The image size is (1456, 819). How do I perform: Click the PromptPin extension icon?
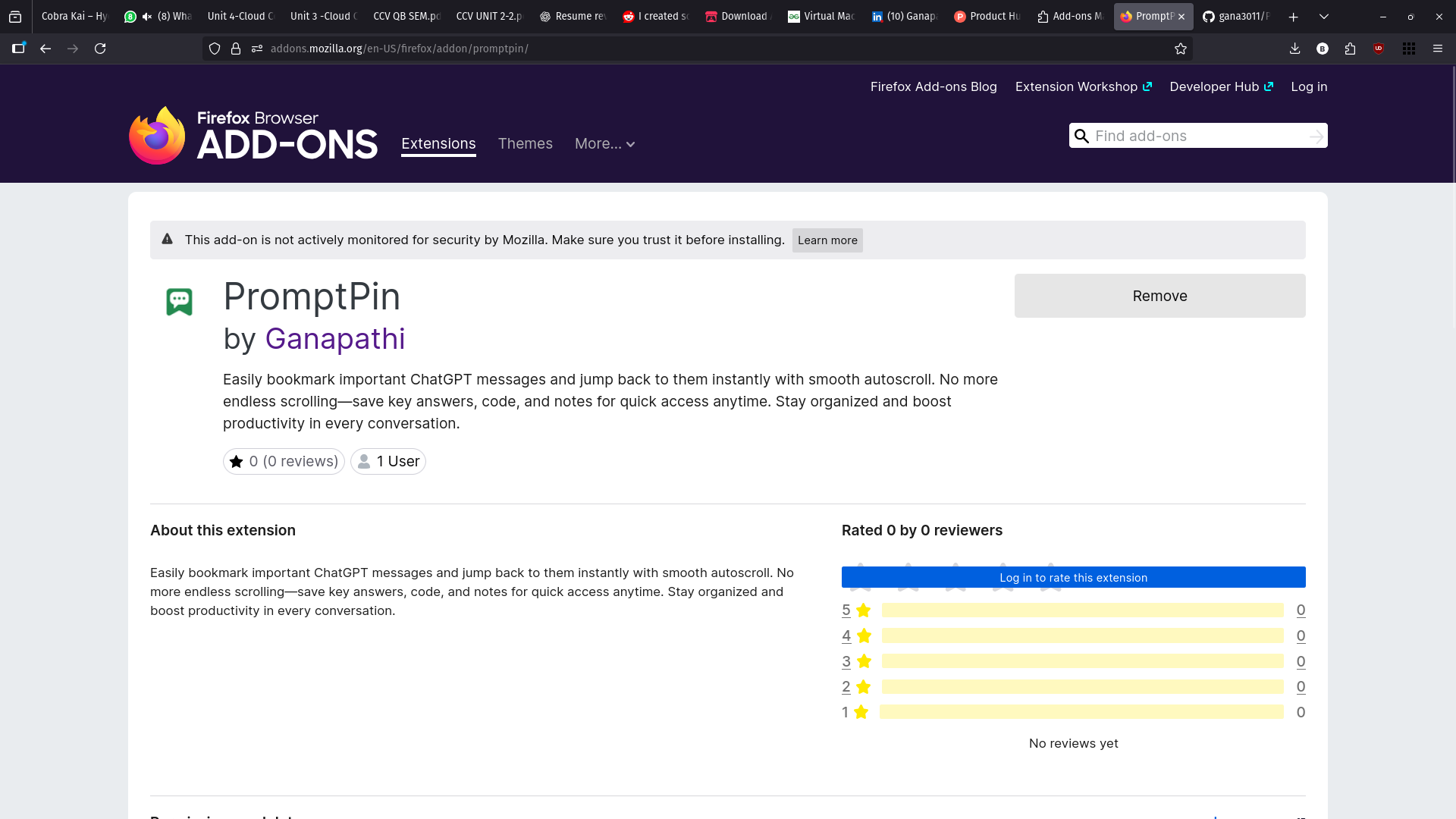(x=179, y=302)
